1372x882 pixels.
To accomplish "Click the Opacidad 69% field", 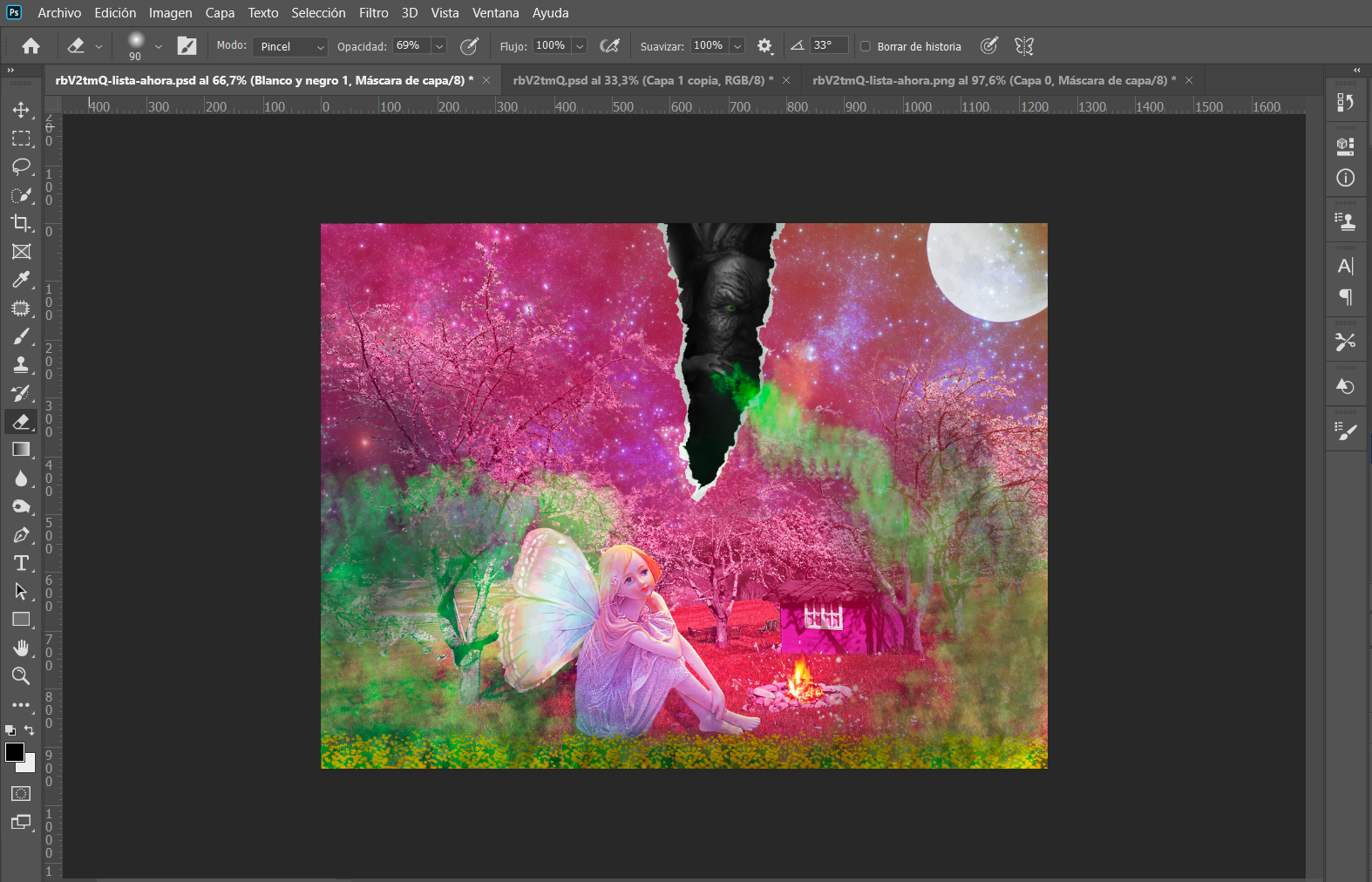I will (411, 45).
